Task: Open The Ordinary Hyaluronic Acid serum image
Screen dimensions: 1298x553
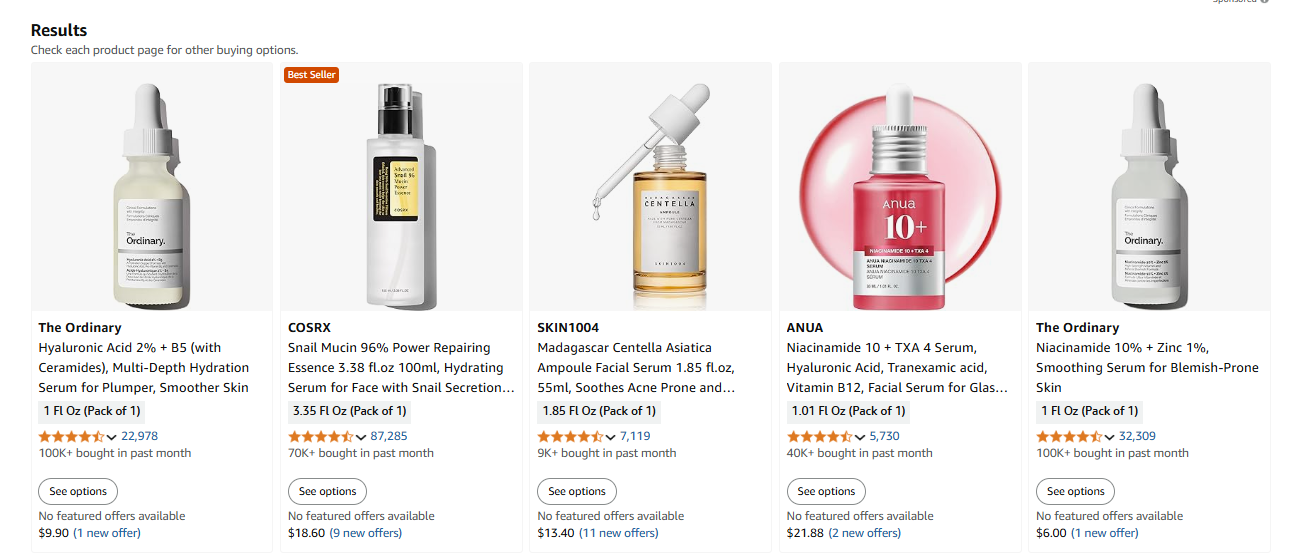Action: point(152,187)
